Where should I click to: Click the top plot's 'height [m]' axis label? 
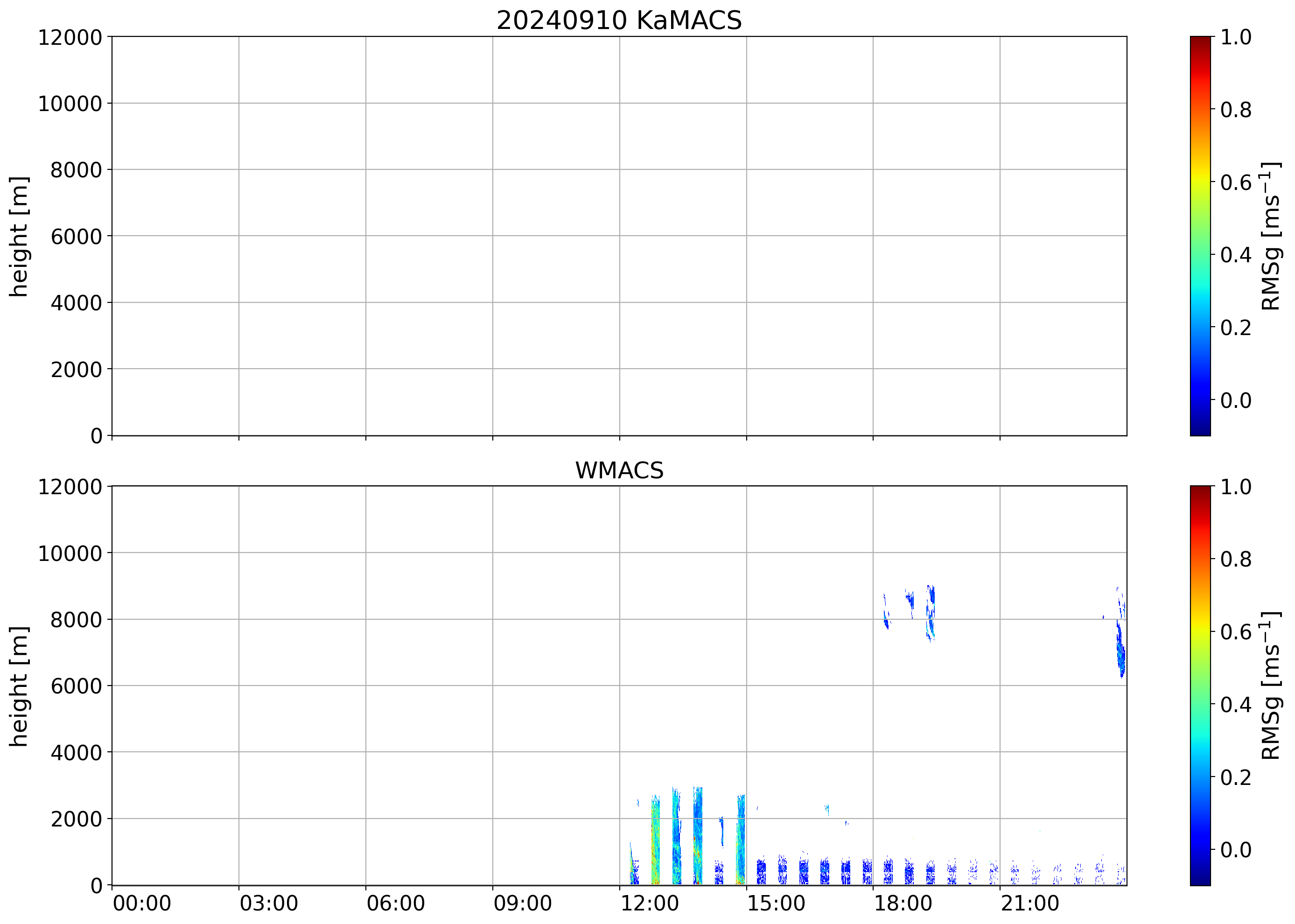(x=19, y=236)
